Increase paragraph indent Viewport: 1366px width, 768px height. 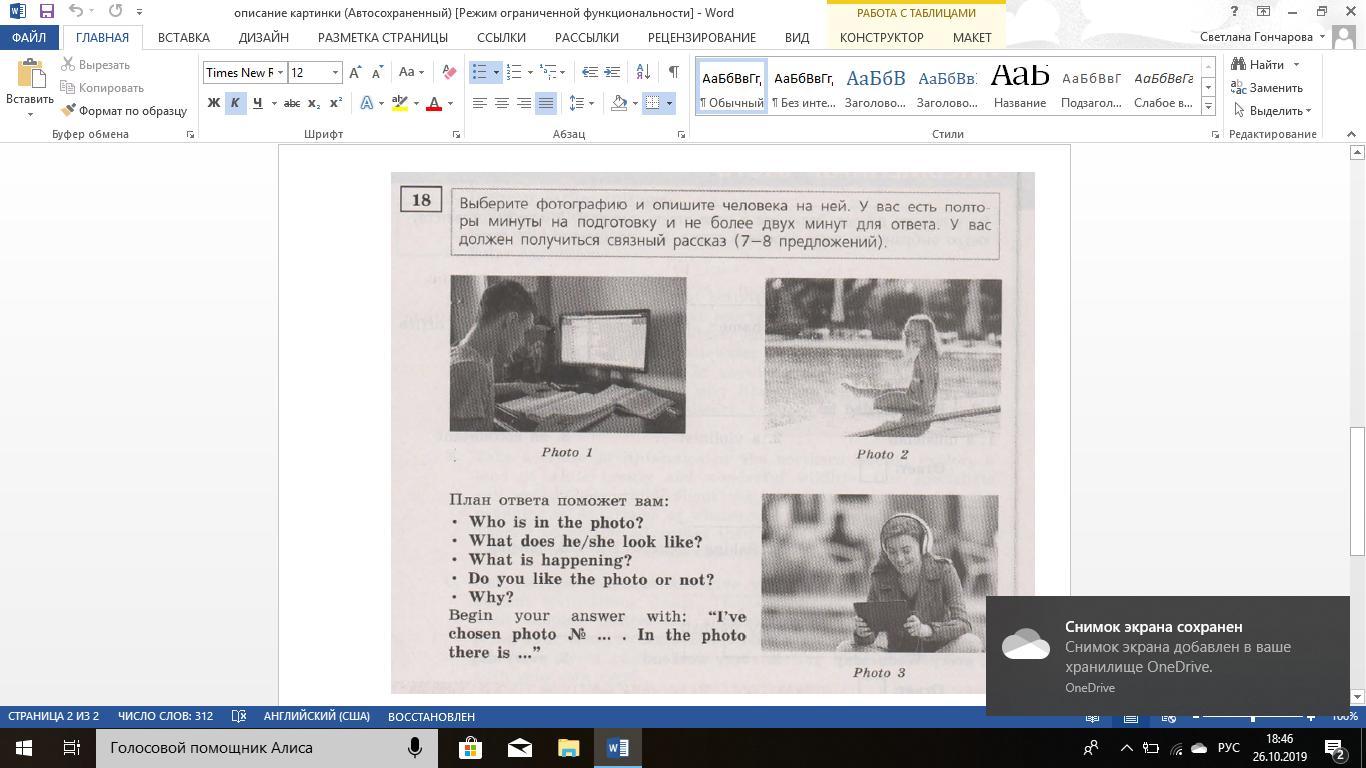point(612,72)
